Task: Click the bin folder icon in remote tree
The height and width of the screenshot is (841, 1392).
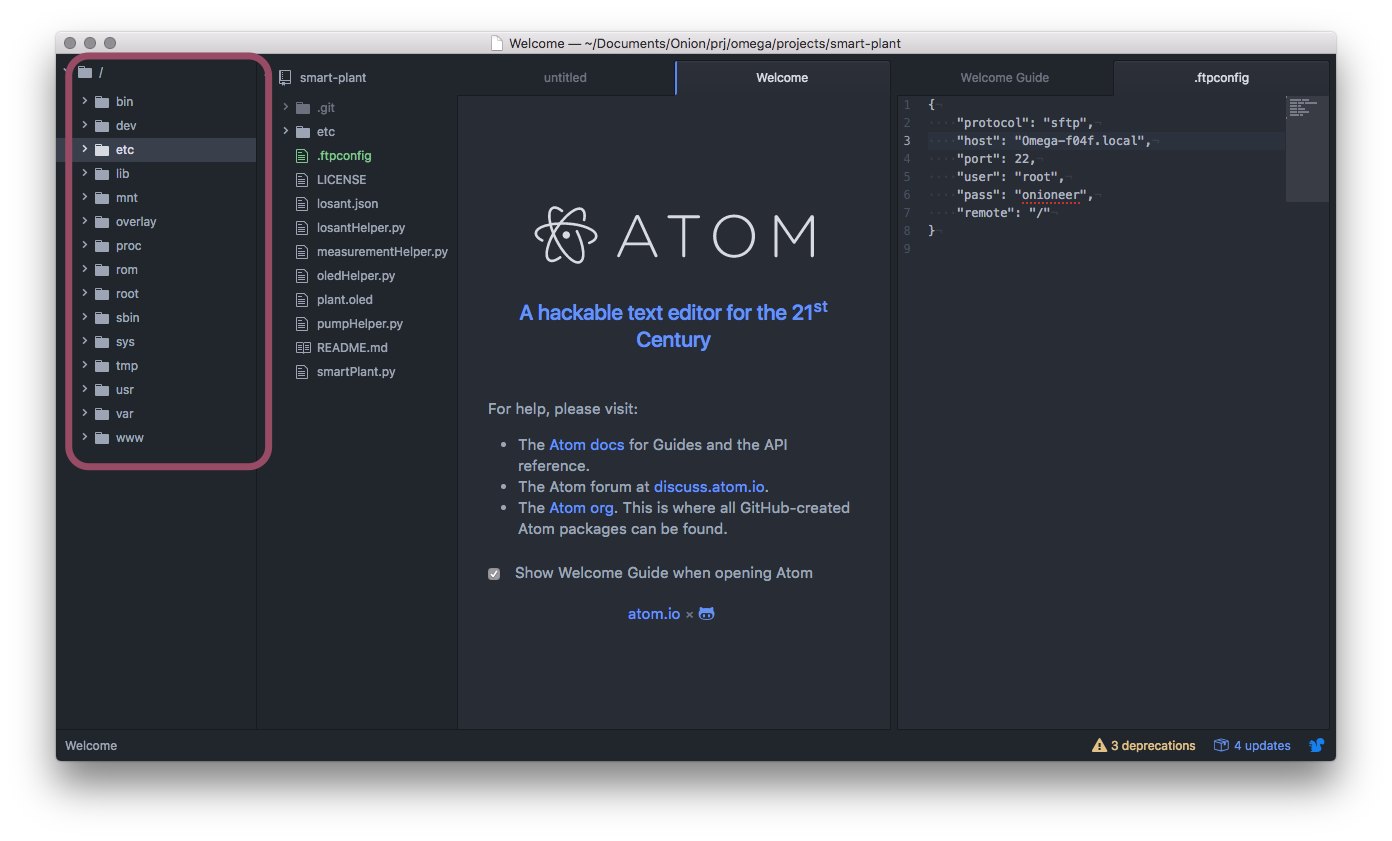Action: tap(101, 102)
